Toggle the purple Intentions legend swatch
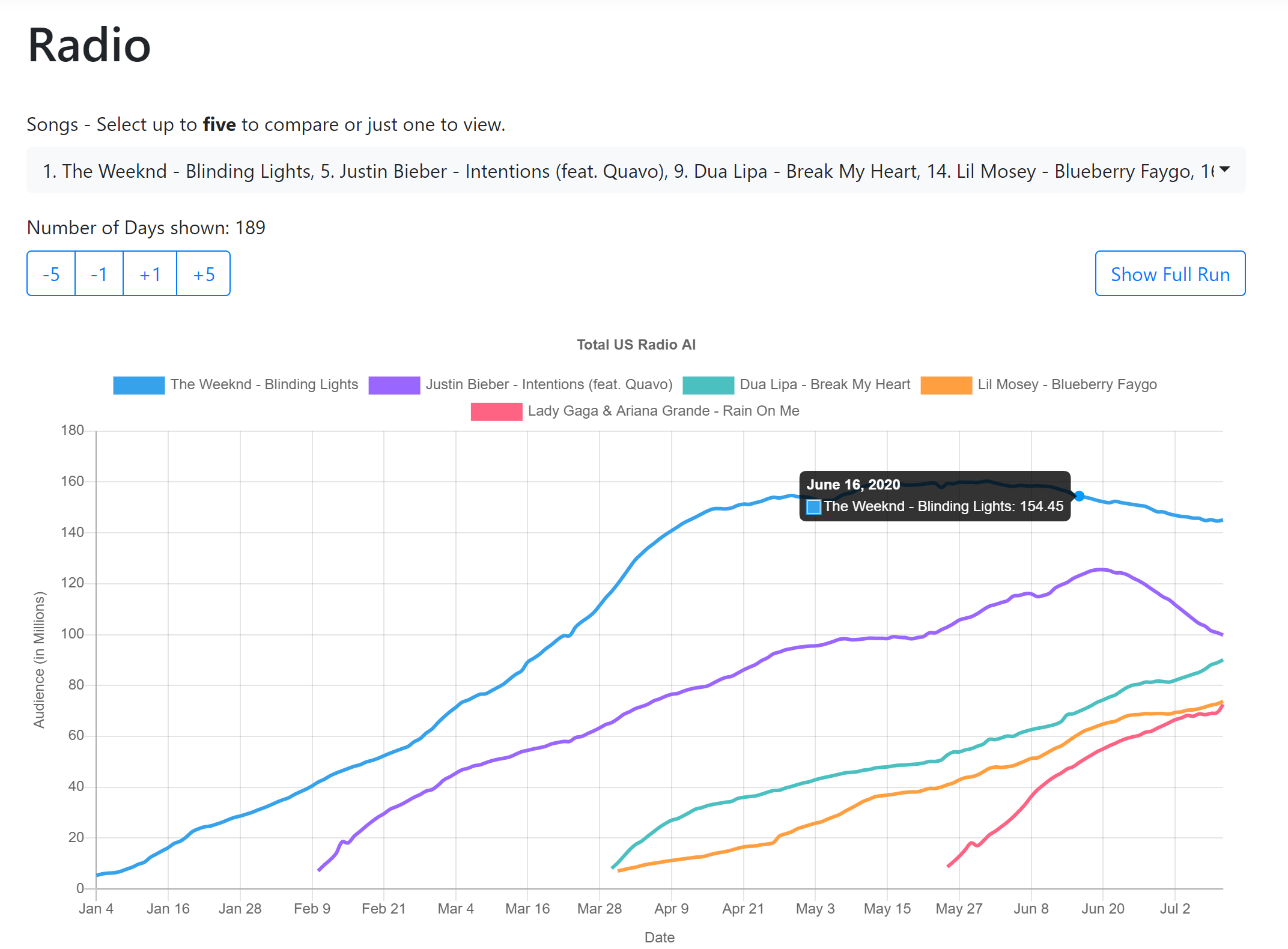 [394, 385]
